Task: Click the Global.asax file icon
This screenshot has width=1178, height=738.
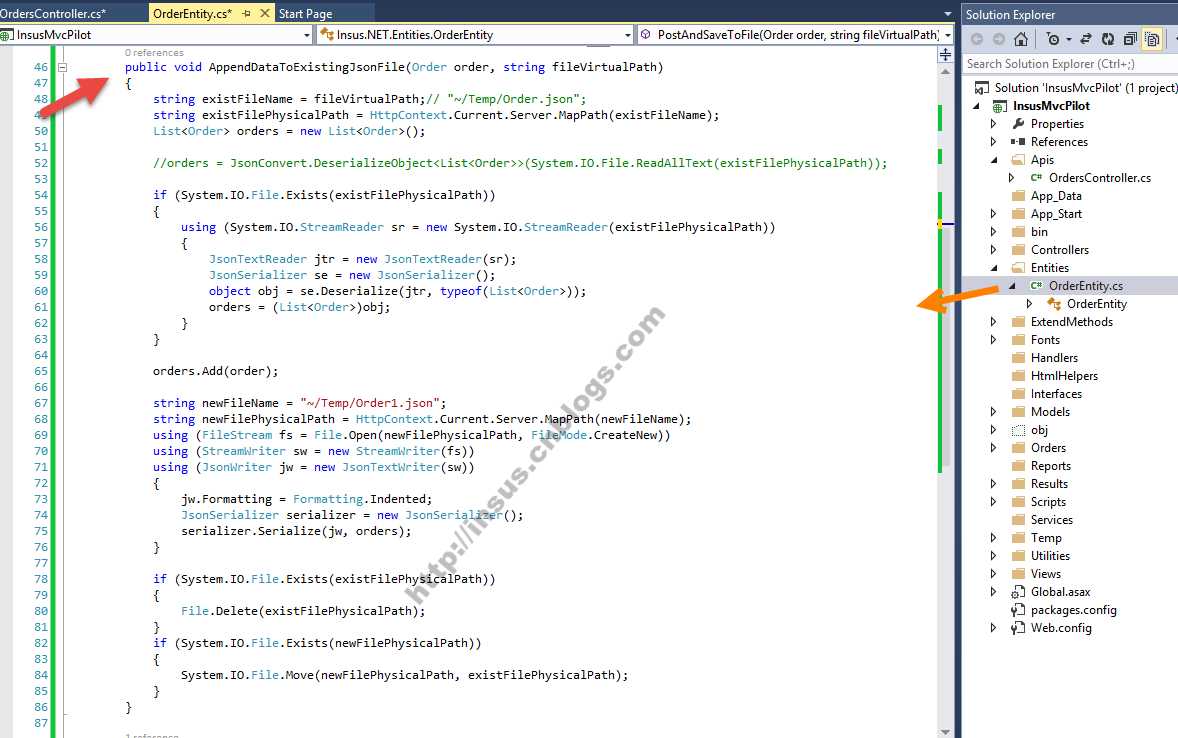Action: click(1018, 592)
